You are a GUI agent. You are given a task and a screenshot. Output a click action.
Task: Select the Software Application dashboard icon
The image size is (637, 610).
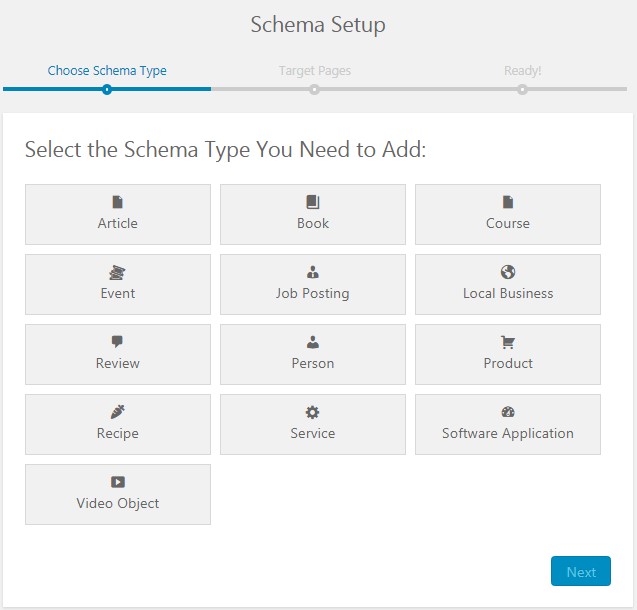point(508,412)
